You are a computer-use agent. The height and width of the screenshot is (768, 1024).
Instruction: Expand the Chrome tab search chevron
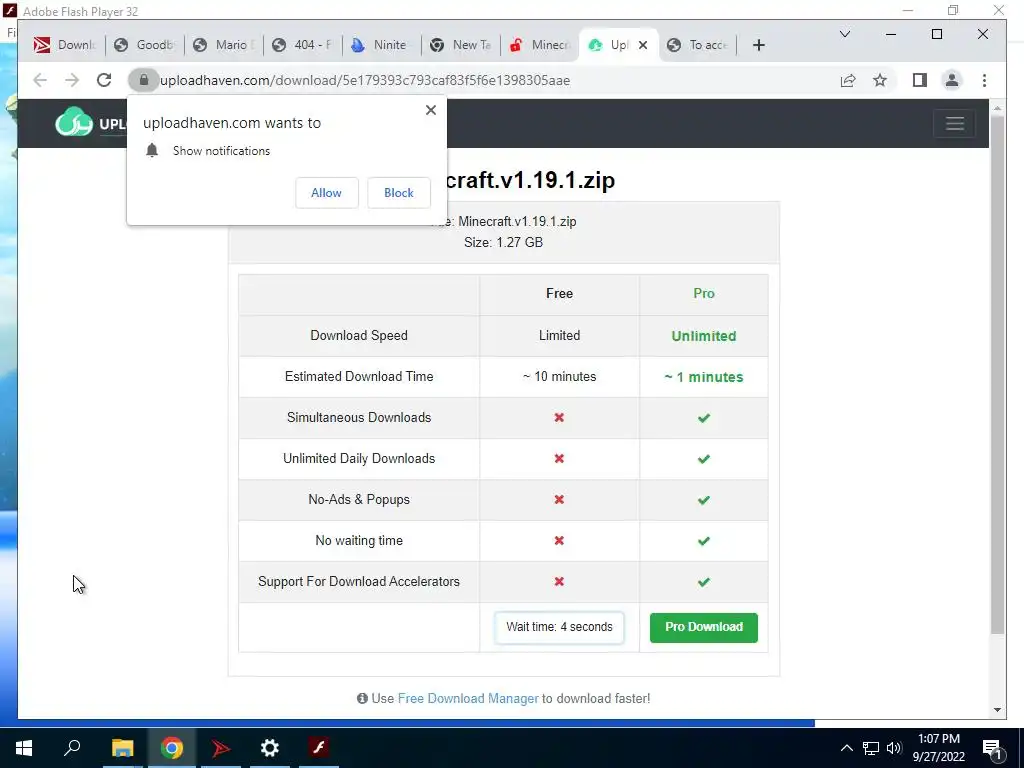pyautogui.click(x=844, y=34)
